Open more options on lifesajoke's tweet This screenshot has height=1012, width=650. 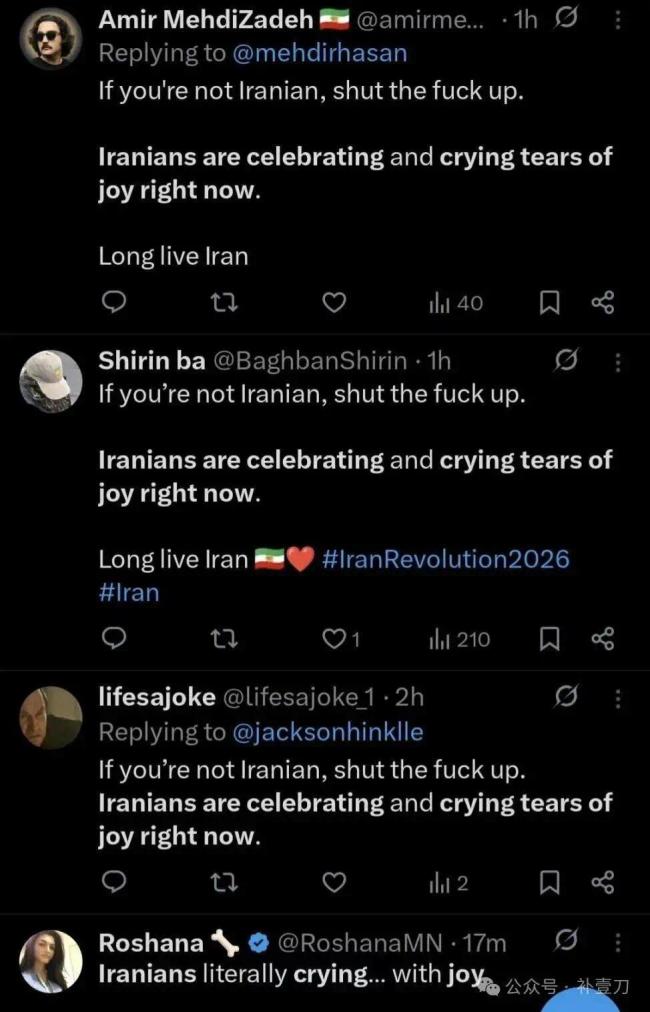pyautogui.click(x=617, y=697)
